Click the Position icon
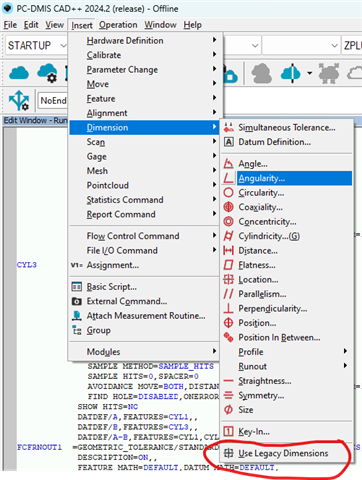The height and width of the screenshot is (480, 362). pos(228,323)
